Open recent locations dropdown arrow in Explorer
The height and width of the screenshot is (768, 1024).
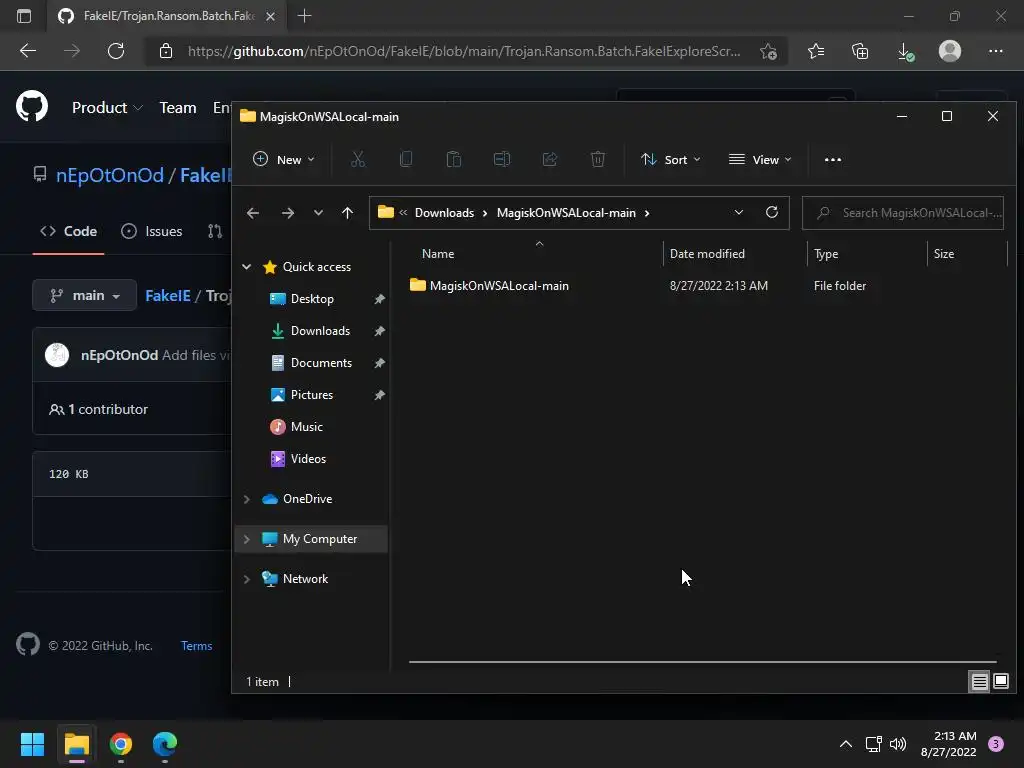tap(318, 213)
